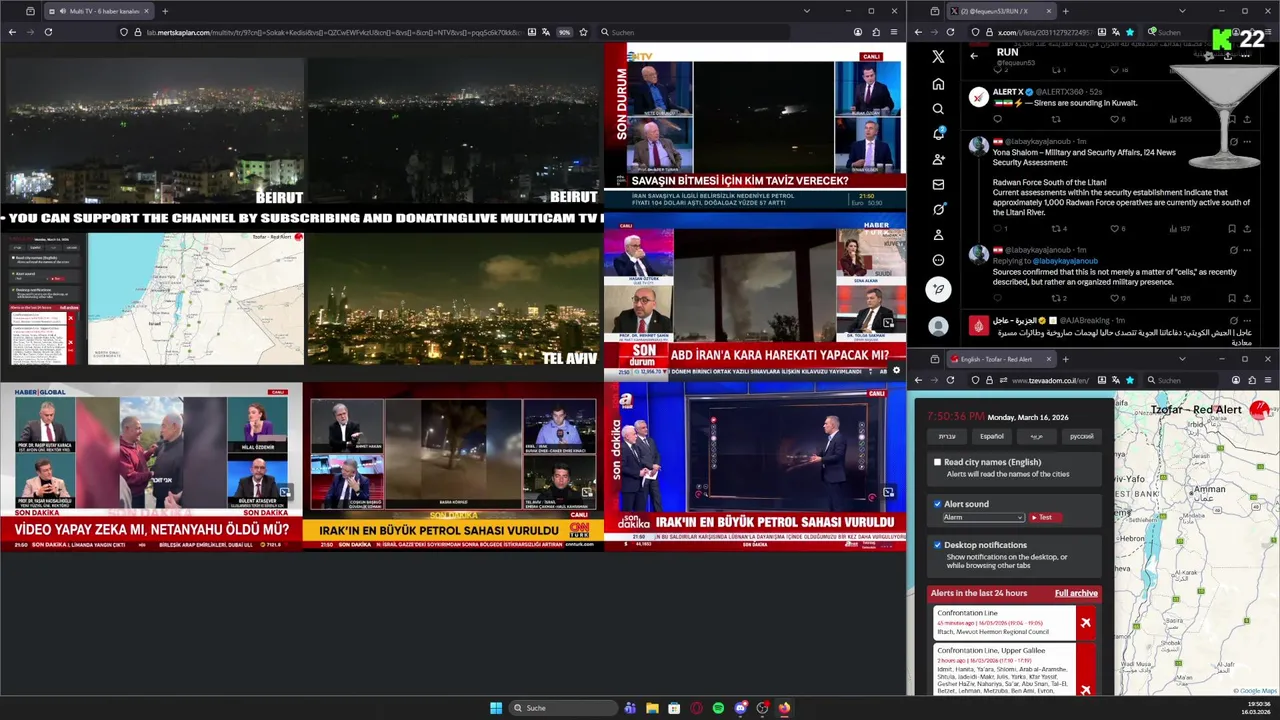This screenshot has width=1280, height=720.
Task: Click the Tel Aviv skyline camera feed
Action: (x=453, y=299)
